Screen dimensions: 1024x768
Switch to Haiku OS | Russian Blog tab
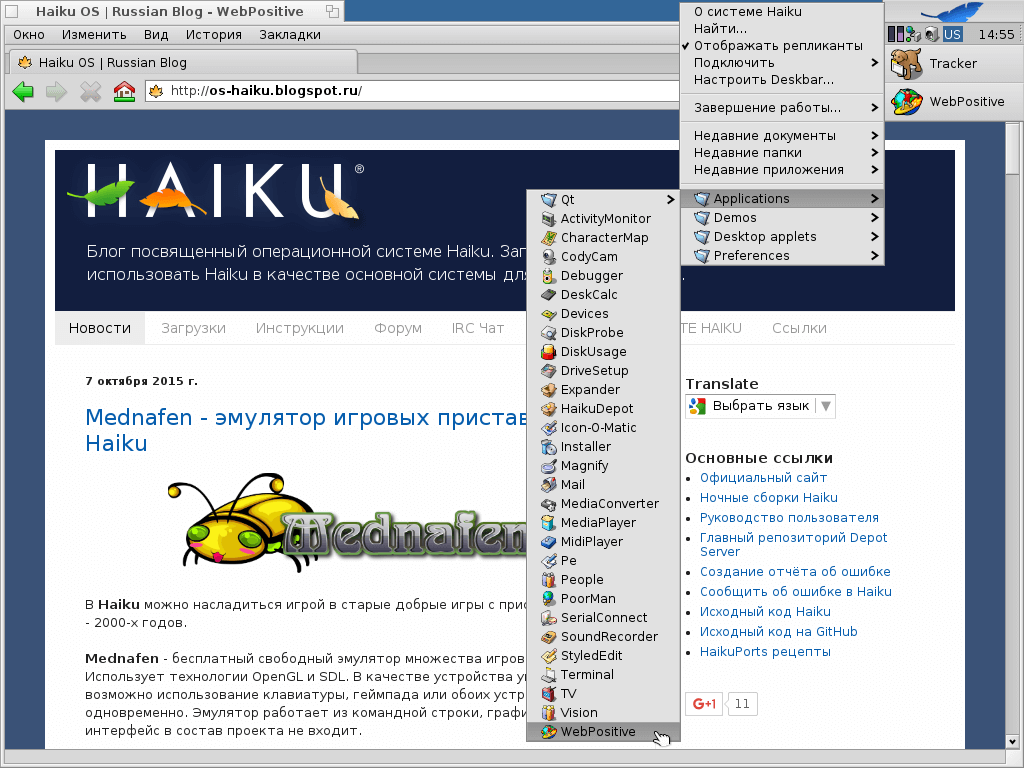[x=183, y=63]
